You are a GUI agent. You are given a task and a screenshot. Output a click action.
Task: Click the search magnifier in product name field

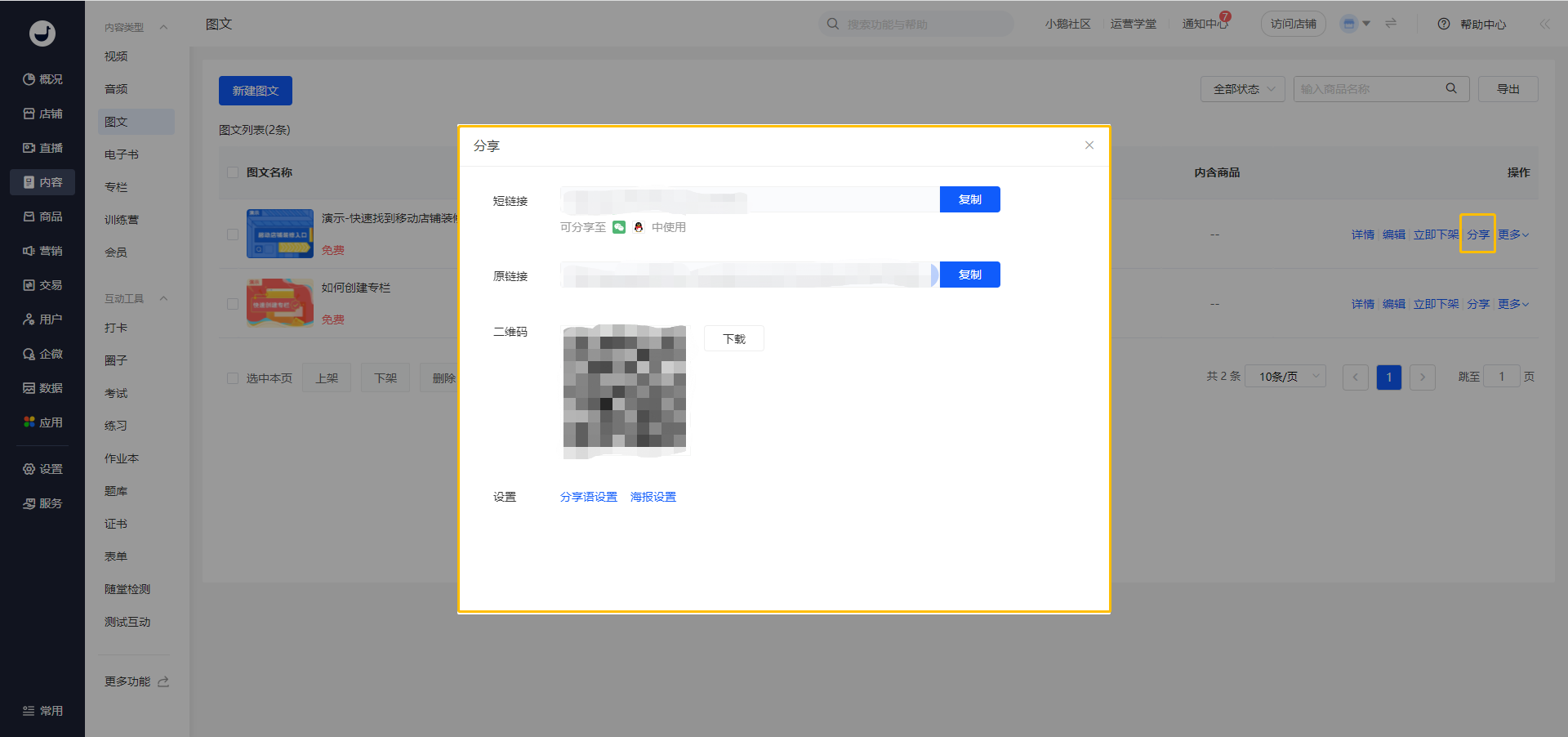click(1451, 89)
